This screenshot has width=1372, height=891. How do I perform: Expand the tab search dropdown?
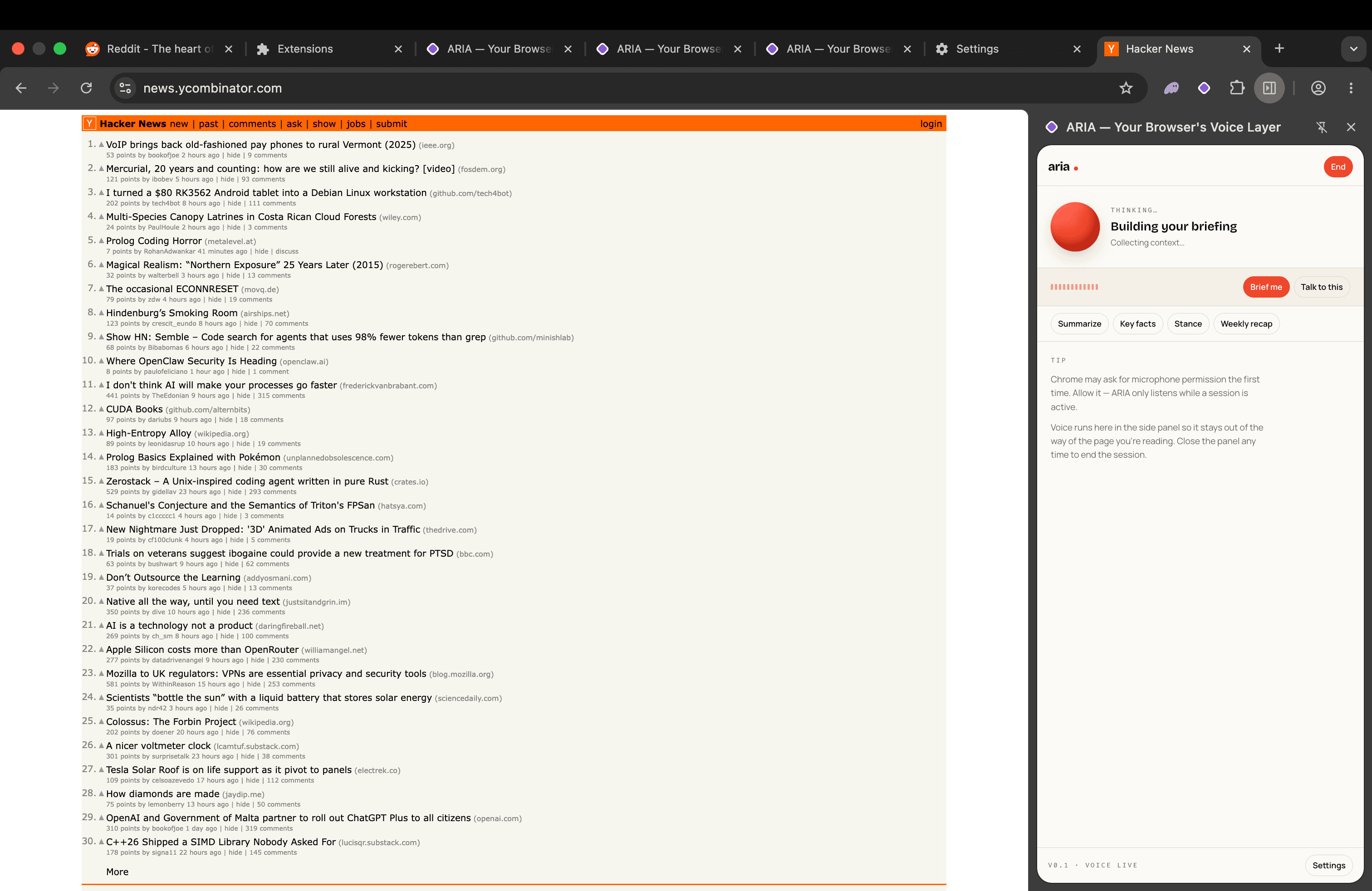pos(1353,49)
